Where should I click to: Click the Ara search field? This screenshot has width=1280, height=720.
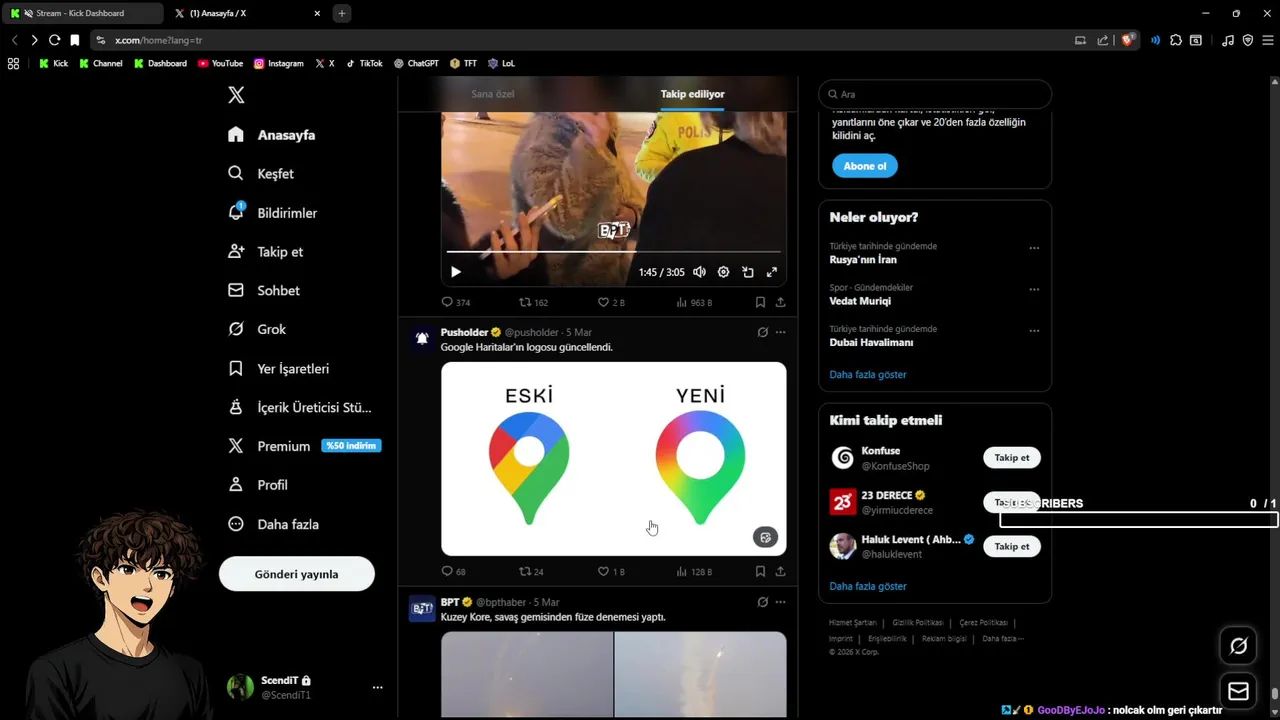click(x=935, y=94)
